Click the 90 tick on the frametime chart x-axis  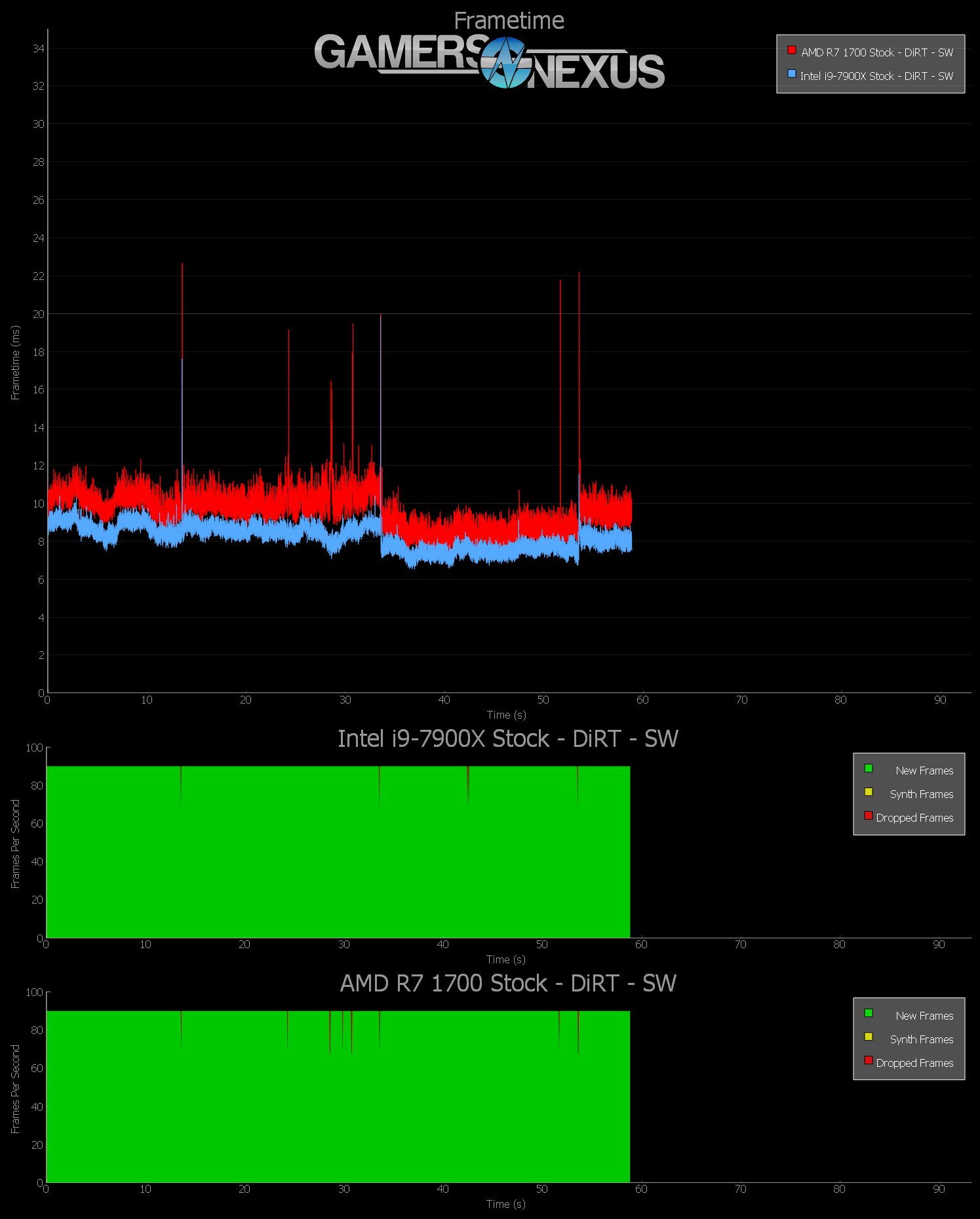coord(940,700)
